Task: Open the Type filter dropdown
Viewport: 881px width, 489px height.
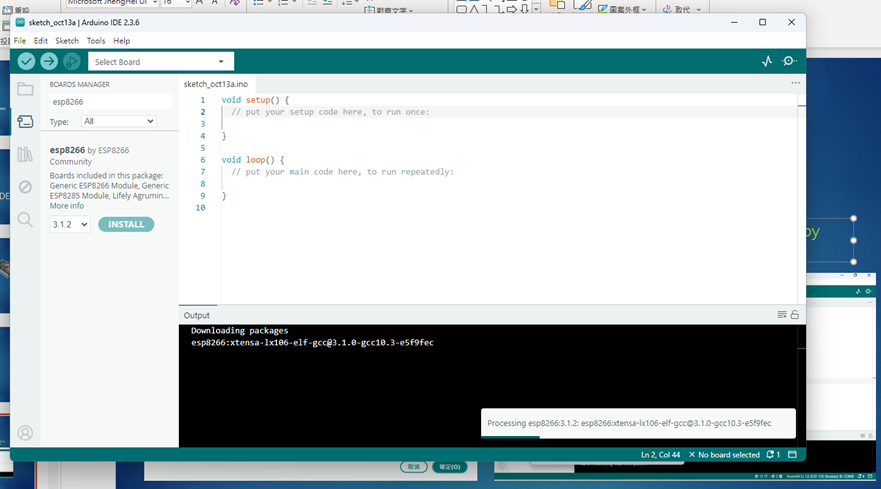Action: 119,121
